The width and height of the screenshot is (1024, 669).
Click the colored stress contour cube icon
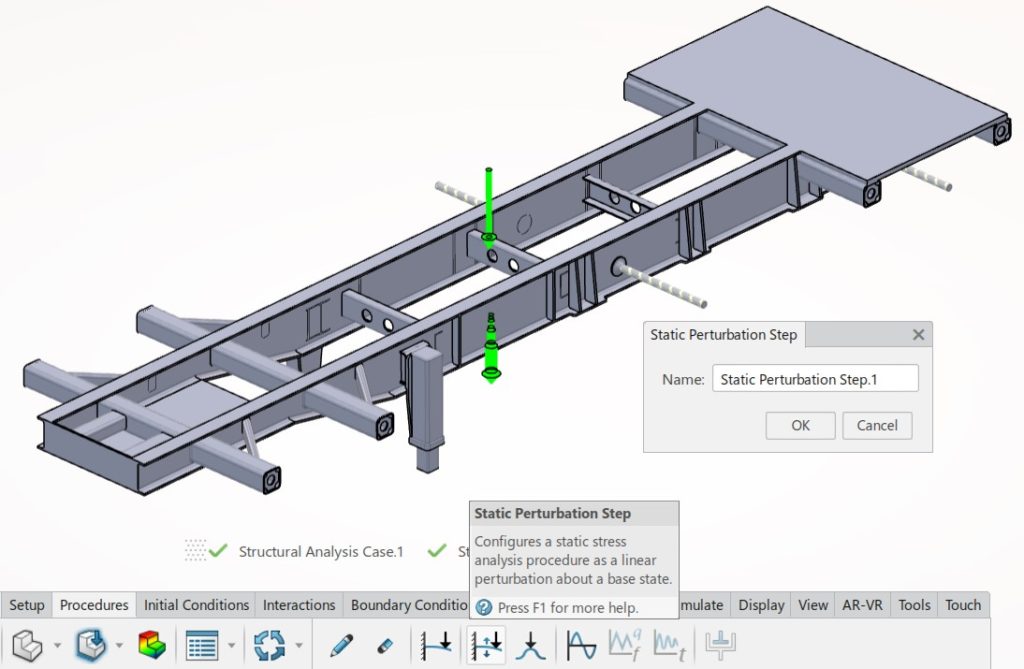151,645
